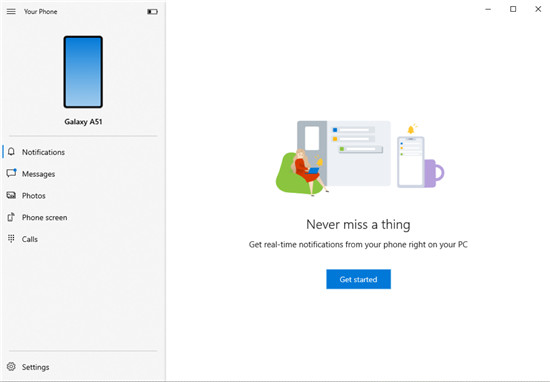The image size is (550, 382).
Task: Click the Galaxy A51 device name
Action: [83, 122]
